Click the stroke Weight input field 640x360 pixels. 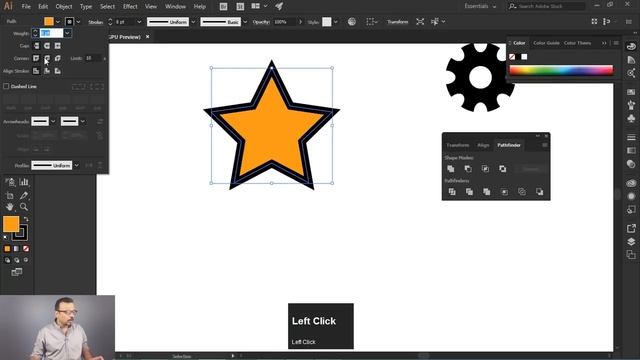click(x=51, y=33)
